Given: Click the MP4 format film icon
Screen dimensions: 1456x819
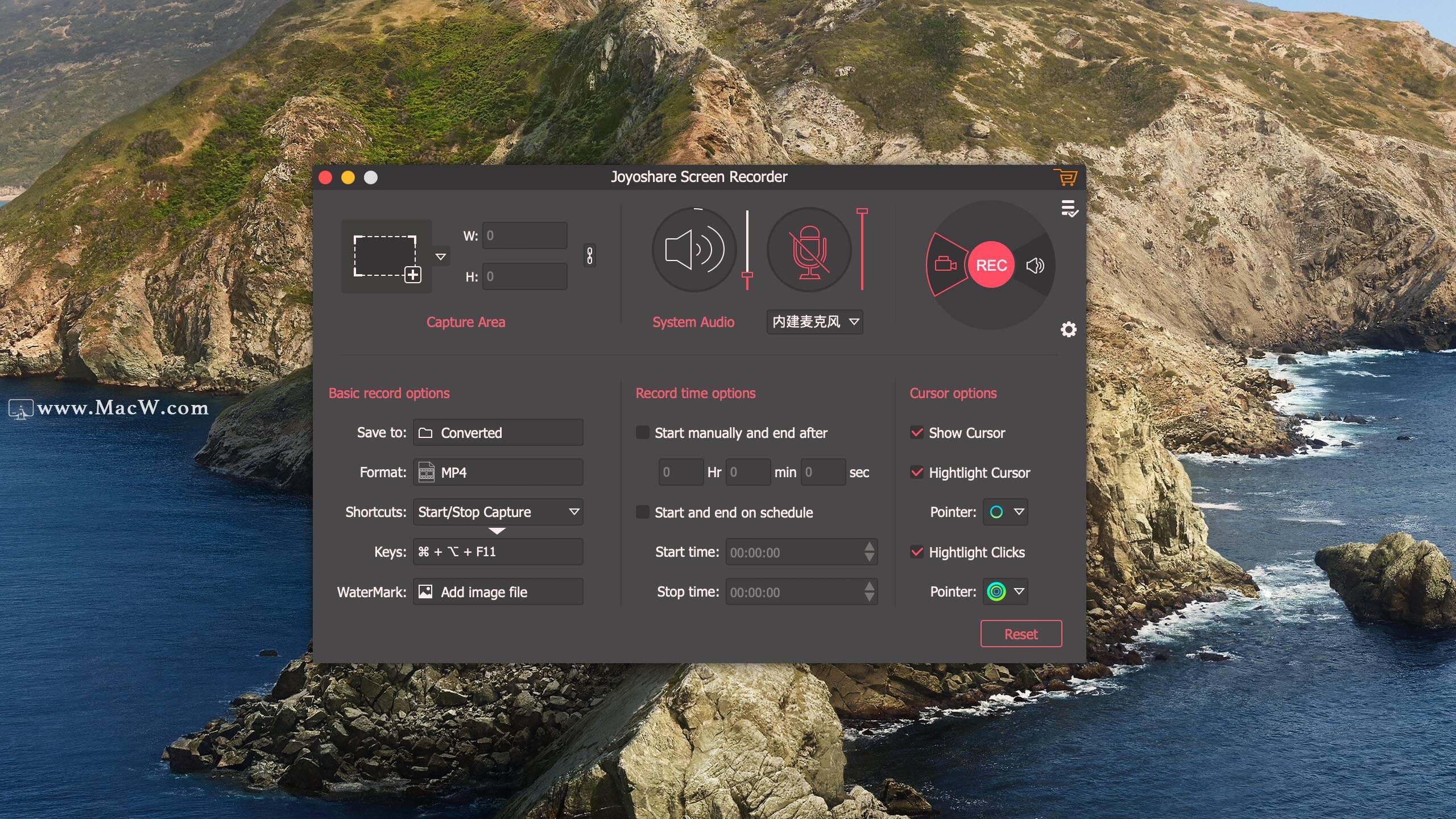Looking at the screenshot, I should [426, 472].
